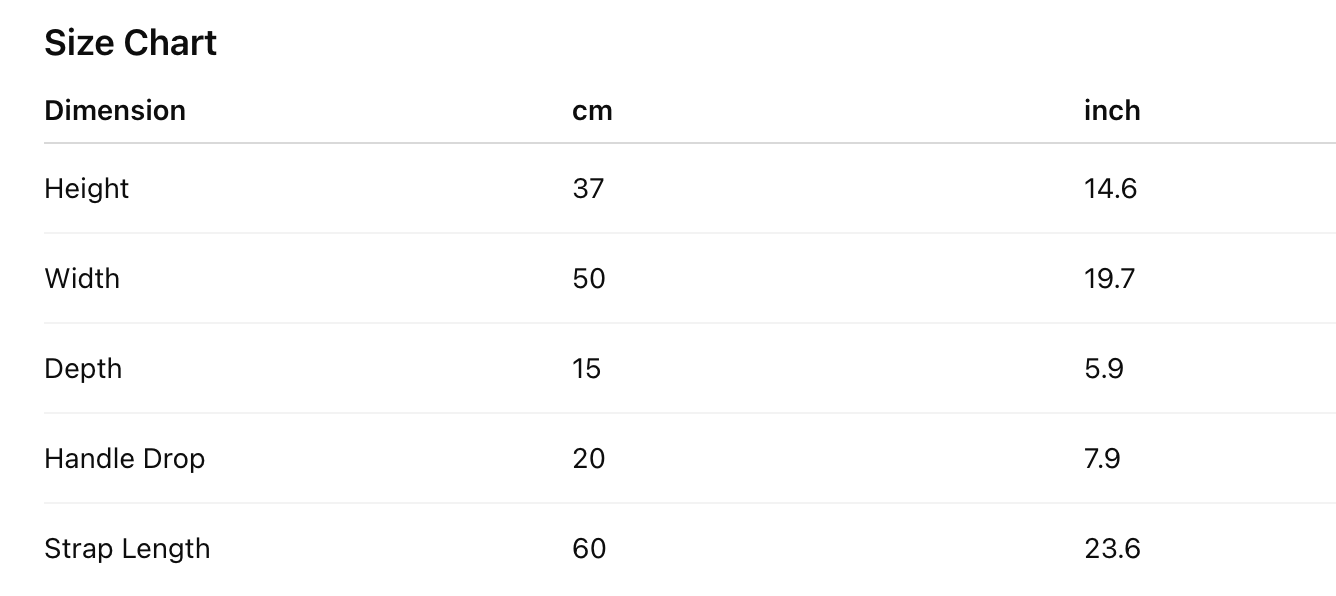The height and width of the screenshot is (596, 1336).
Task: Click the Depth row label
Action: (x=83, y=368)
